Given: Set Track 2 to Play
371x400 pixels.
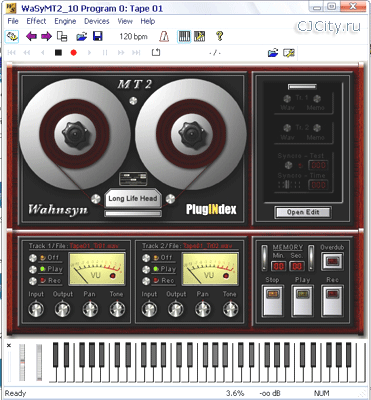Looking at the screenshot, I should (146, 269).
